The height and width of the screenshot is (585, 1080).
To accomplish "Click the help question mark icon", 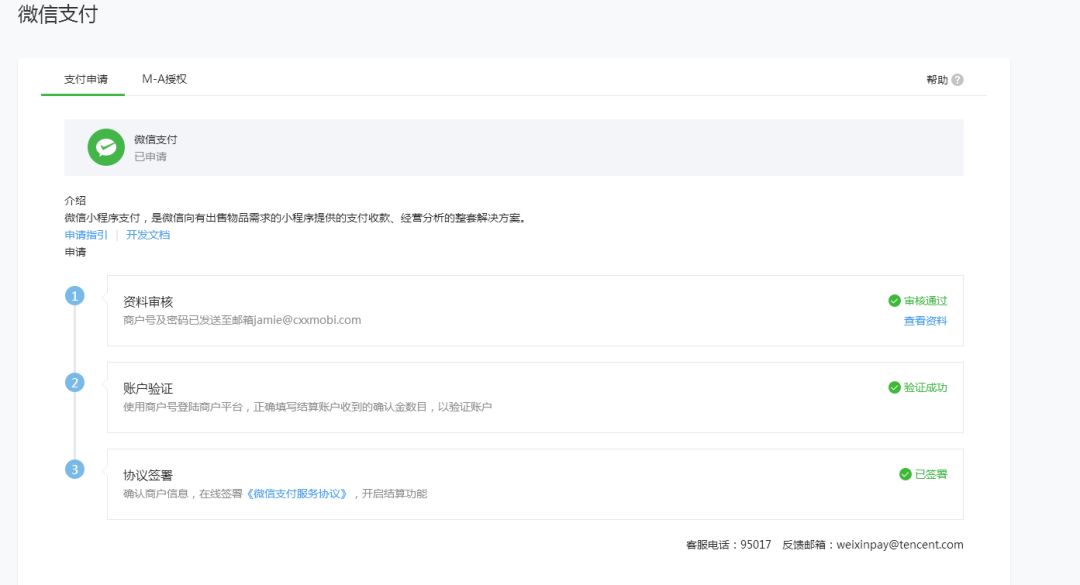I will tap(957, 80).
